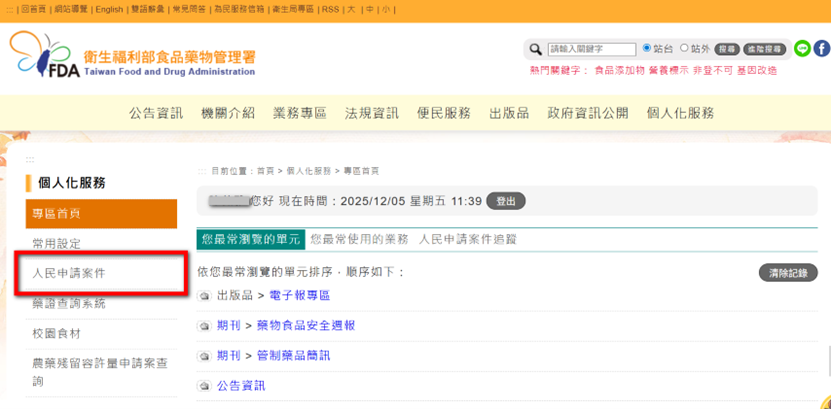Click the icon before 電子報專區 entry
Image resolution: width=831 pixels, height=409 pixels.
click(204, 296)
